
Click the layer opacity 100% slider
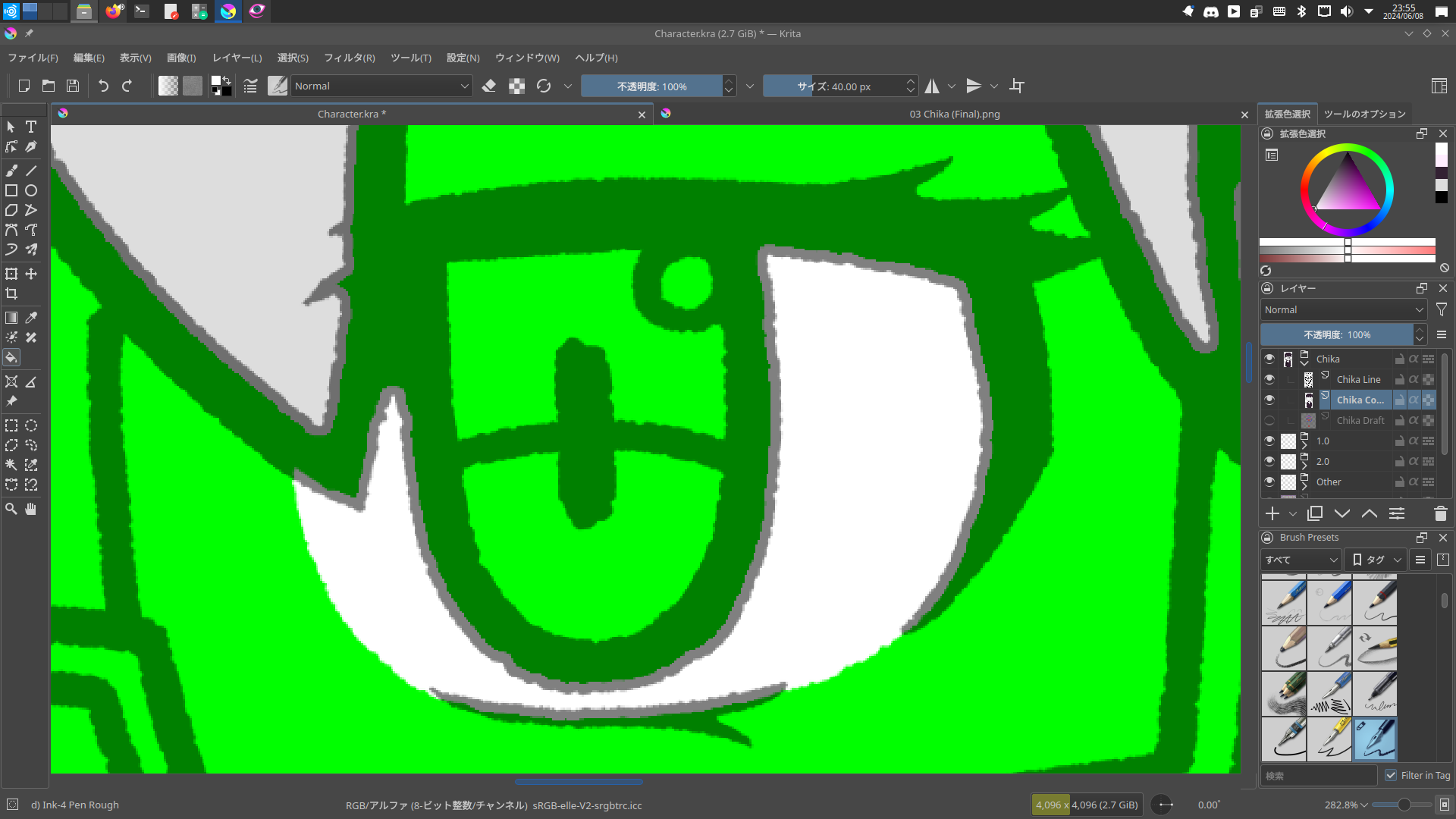pos(1337,334)
